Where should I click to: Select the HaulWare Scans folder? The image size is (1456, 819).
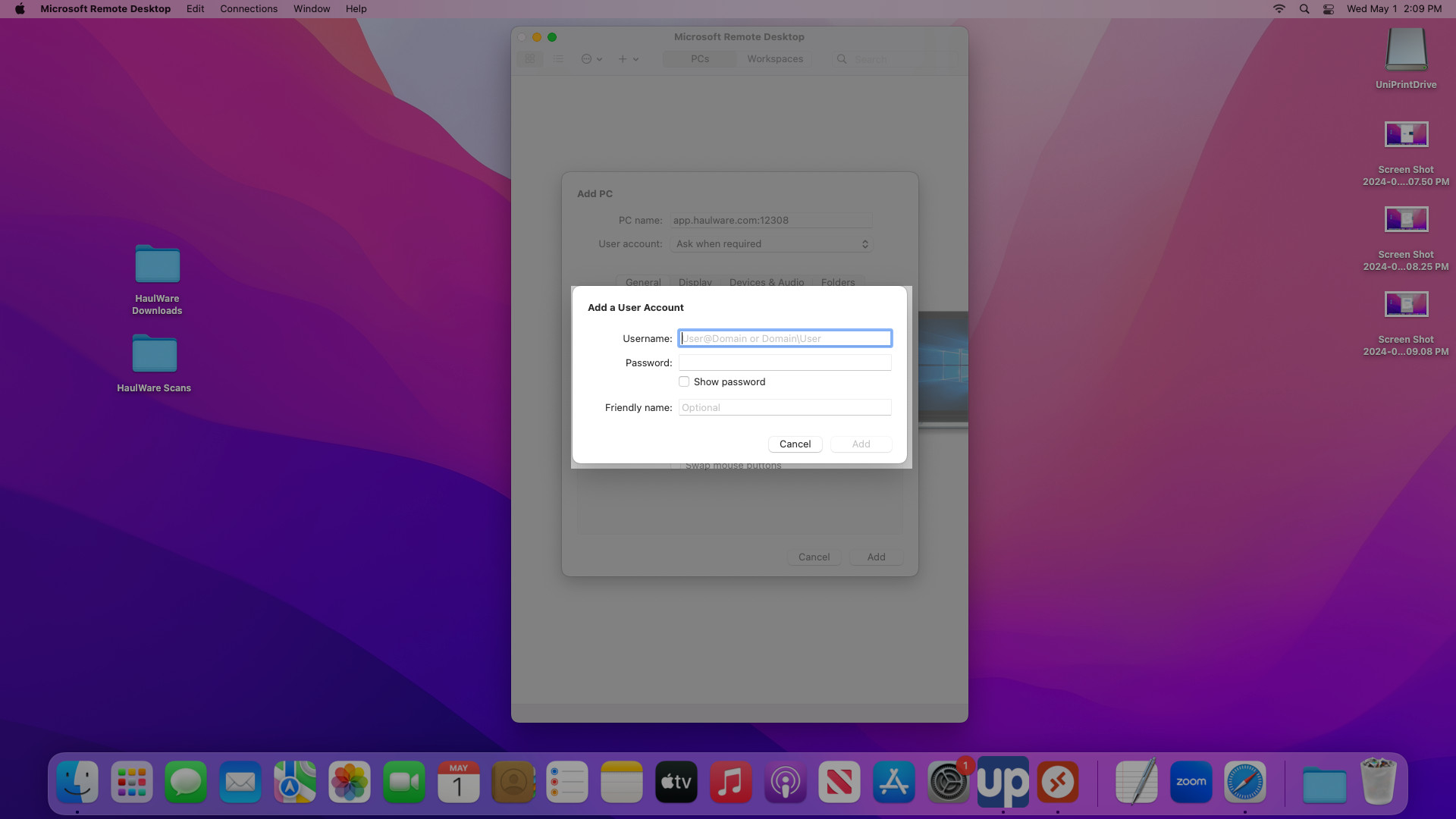pyautogui.click(x=154, y=364)
